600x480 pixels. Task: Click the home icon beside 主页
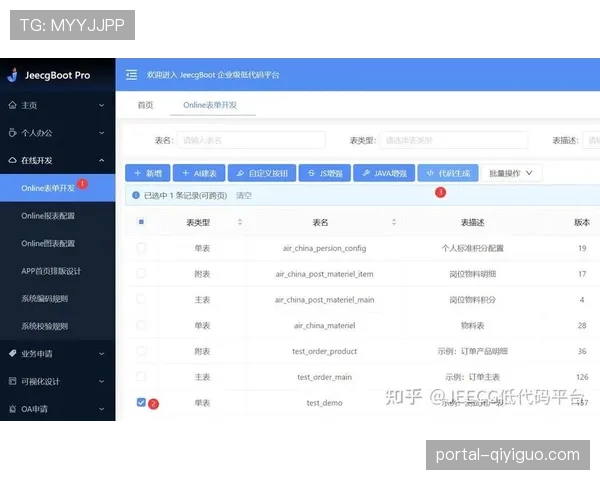click(x=13, y=105)
